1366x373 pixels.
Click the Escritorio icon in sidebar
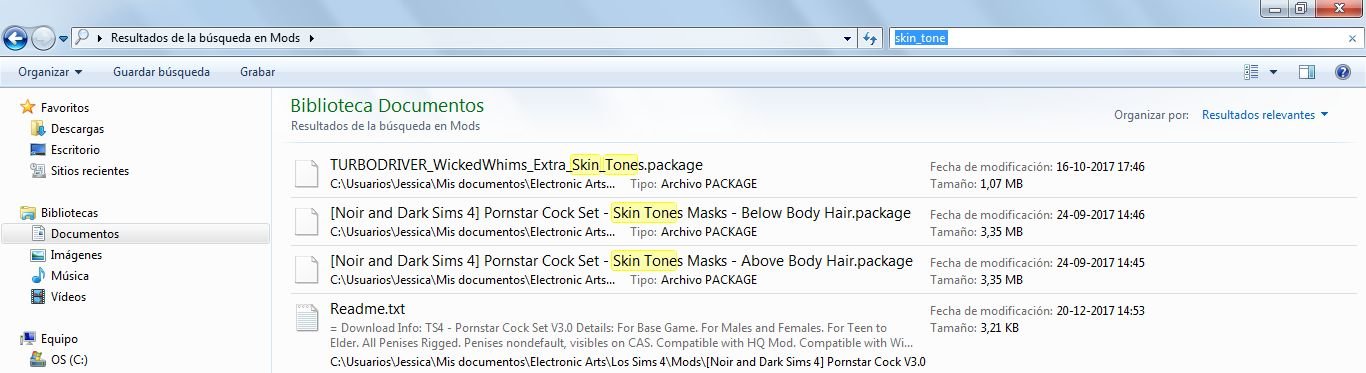pos(38,149)
